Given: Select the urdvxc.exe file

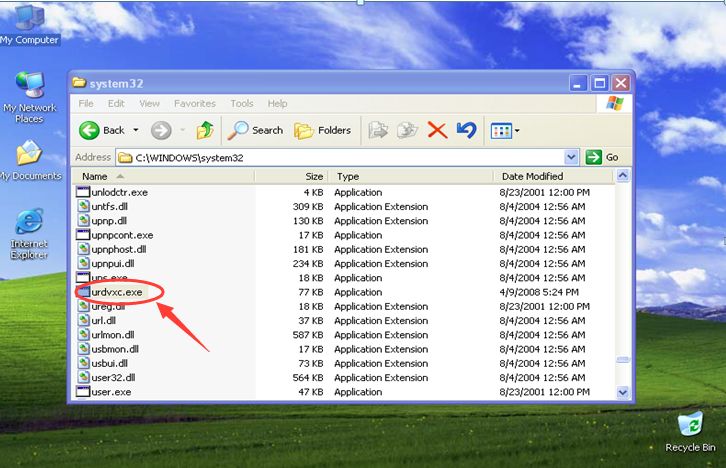Looking at the screenshot, I should (117, 292).
